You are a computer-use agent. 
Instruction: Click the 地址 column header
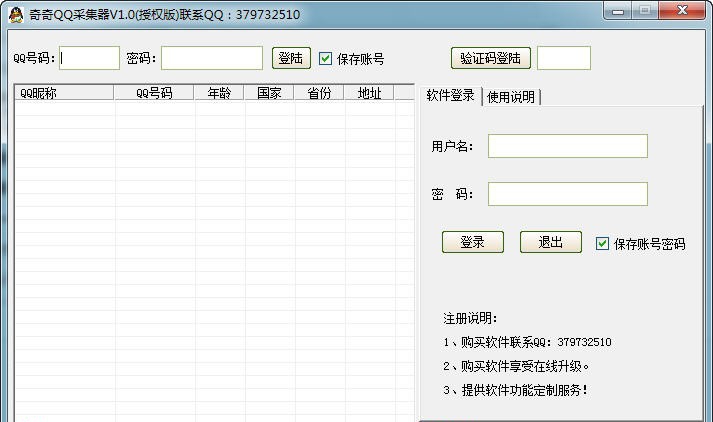pyautogui.click(x=369, y=93)
